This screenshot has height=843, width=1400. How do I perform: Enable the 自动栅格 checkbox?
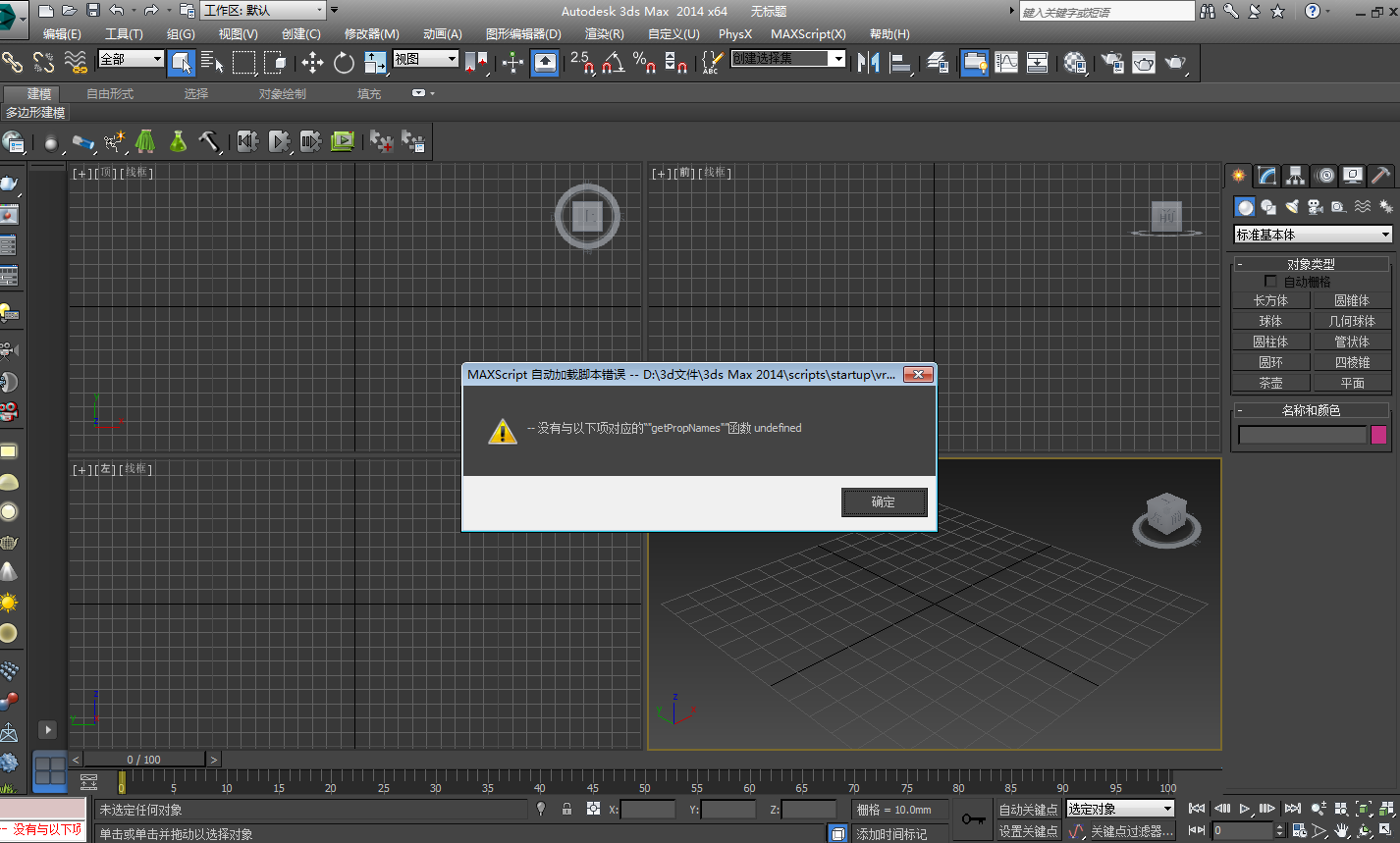tap(1271, 282)
